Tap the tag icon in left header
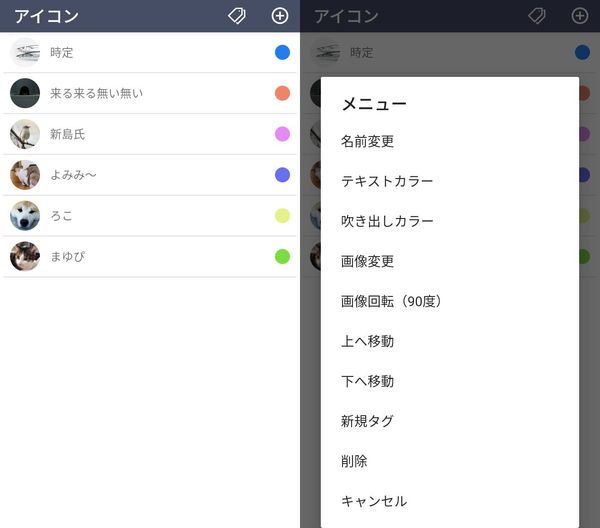 [x=237, y=16]
